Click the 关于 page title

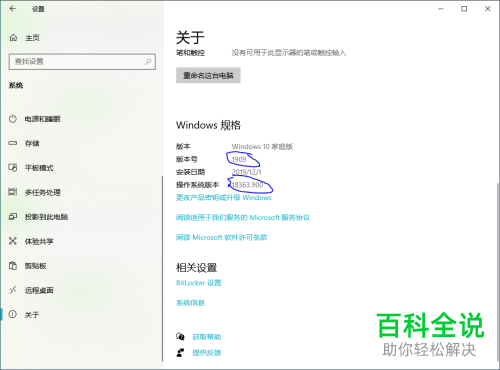coord(190,37)
